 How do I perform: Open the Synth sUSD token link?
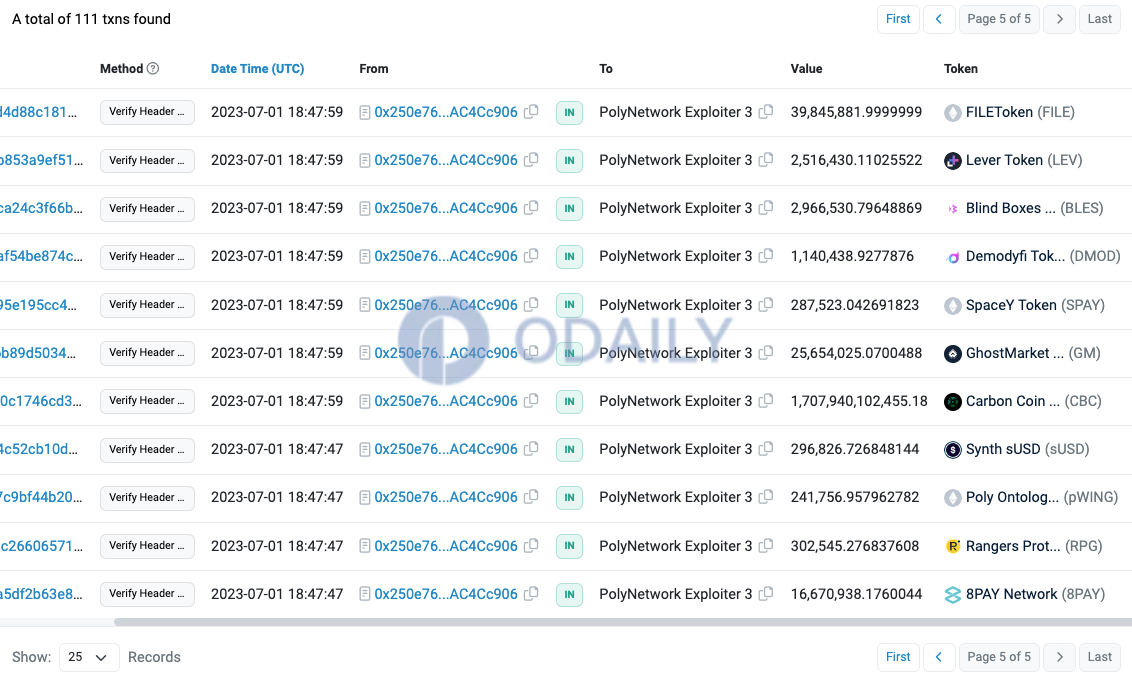click(1027, 448)
